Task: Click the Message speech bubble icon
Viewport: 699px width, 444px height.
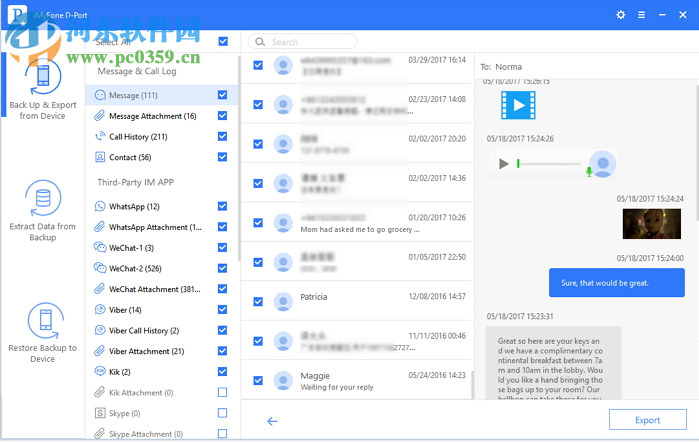Action: (100, 95)
